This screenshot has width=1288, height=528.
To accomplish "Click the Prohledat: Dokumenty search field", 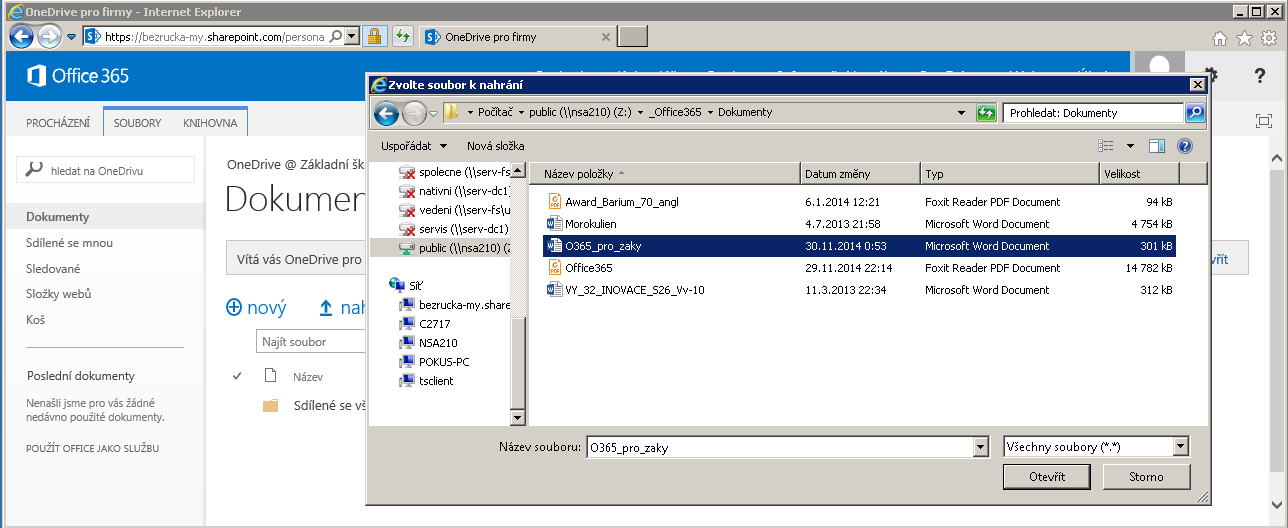I will [x=1094, y=113].
